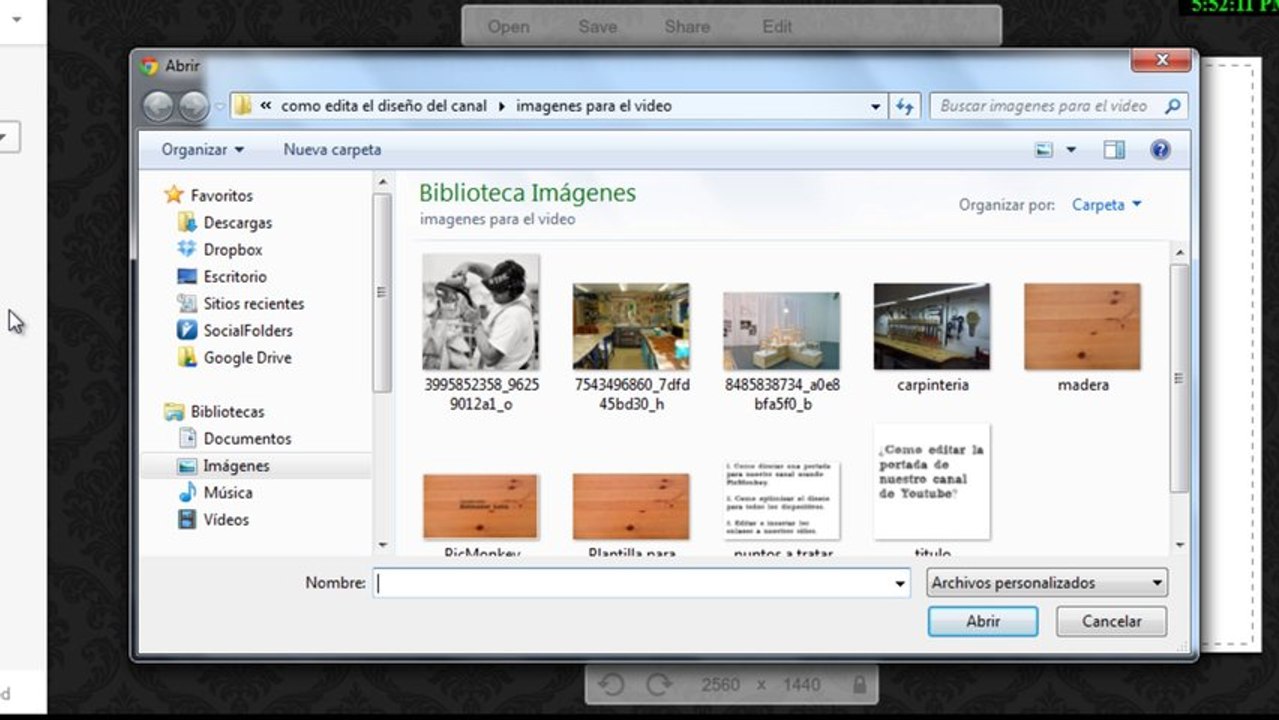This screenshot has height=720, width=1279.
Task: Open Archivos personalizados file type dropdown
Action: [1047, 583]
